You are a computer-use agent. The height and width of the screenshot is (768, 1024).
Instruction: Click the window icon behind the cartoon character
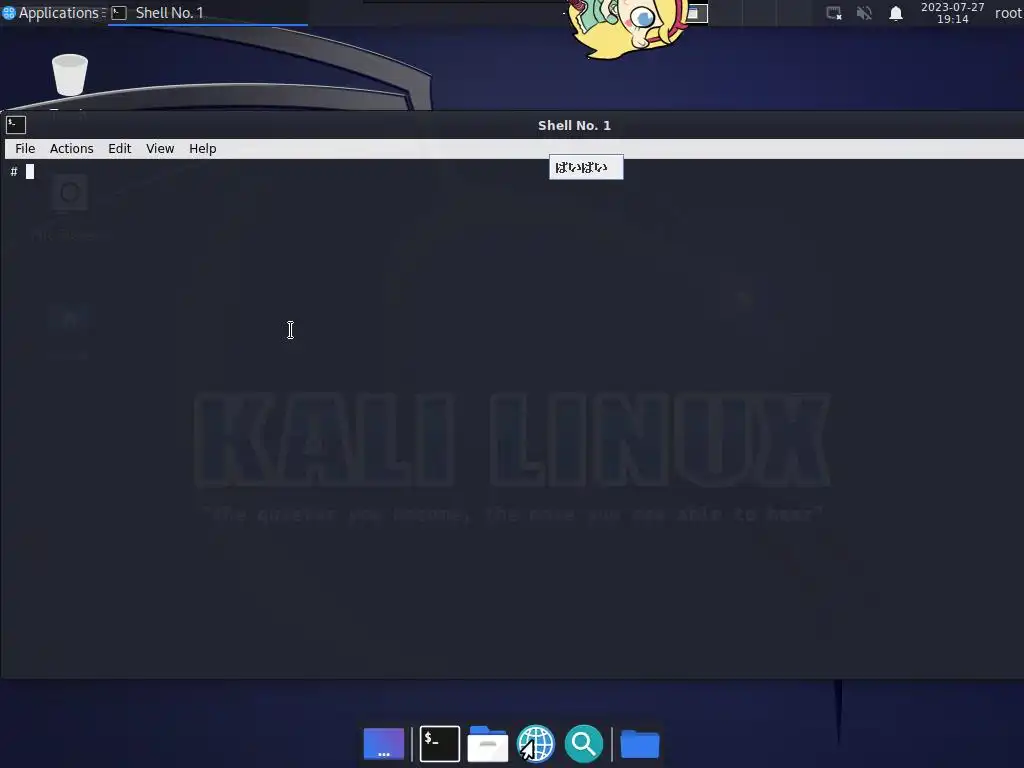coord(697,13)
